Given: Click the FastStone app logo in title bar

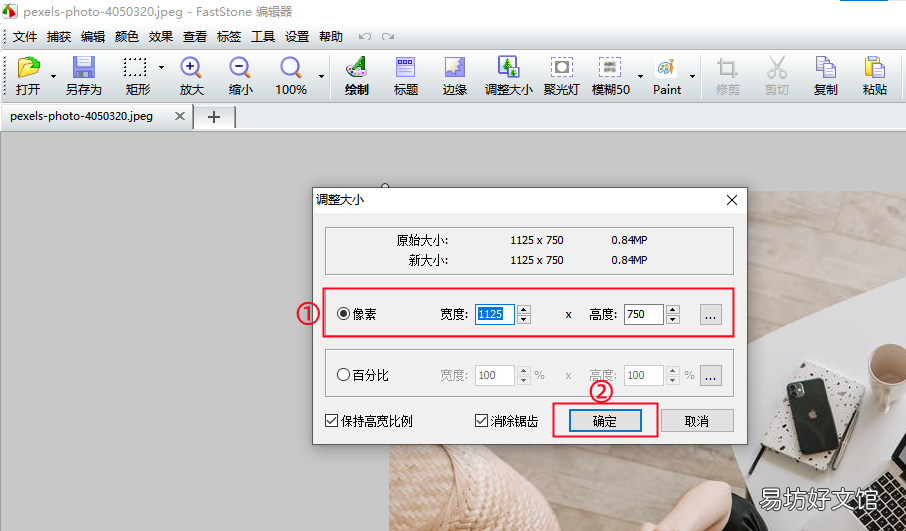Looking at the screenshot, I should pos(10,11).
